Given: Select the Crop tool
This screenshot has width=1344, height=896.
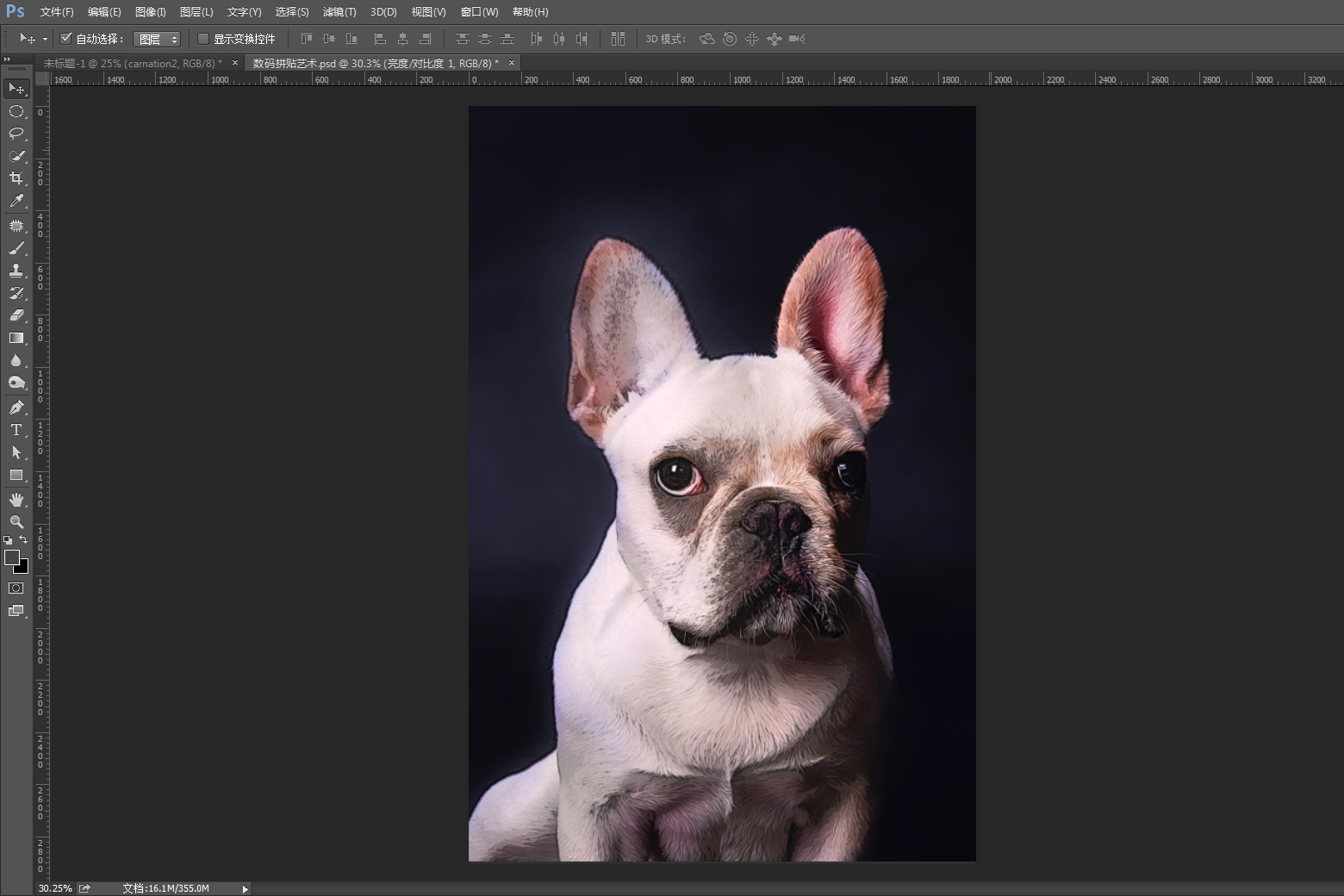Looking at the screenshot, I should pyautogui.click(x=16, y=178).
